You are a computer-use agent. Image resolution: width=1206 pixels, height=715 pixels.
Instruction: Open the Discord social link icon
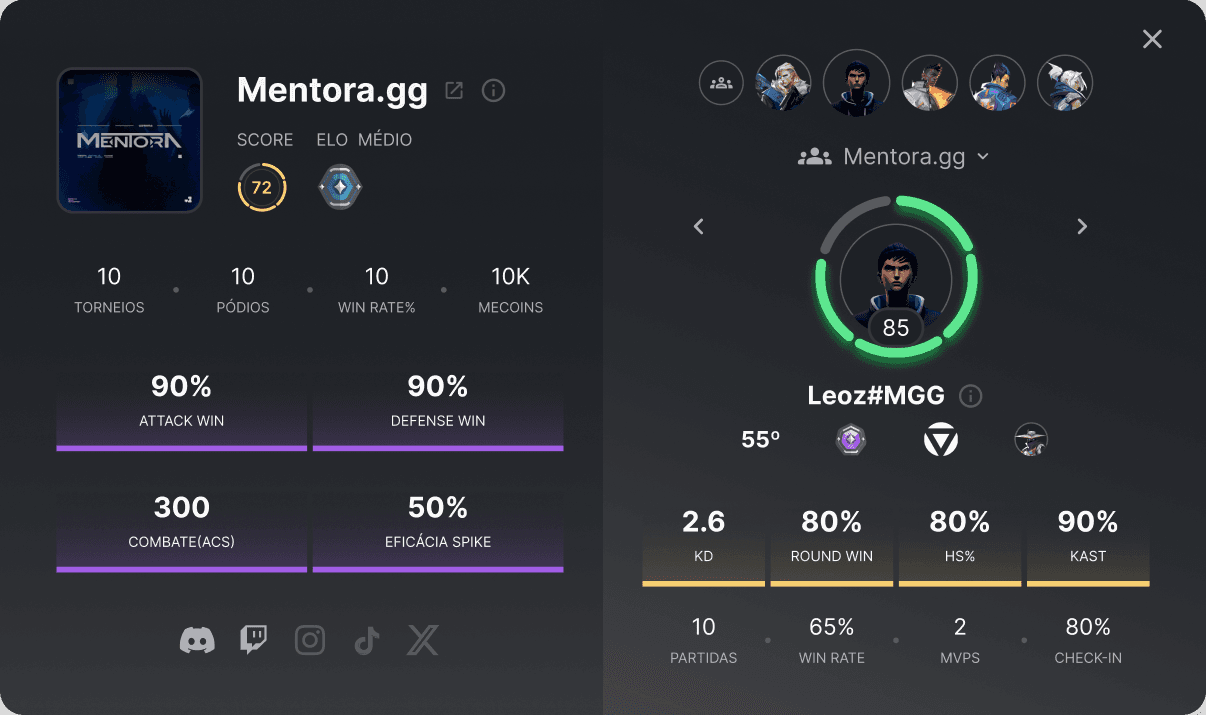tap(197, 640)
